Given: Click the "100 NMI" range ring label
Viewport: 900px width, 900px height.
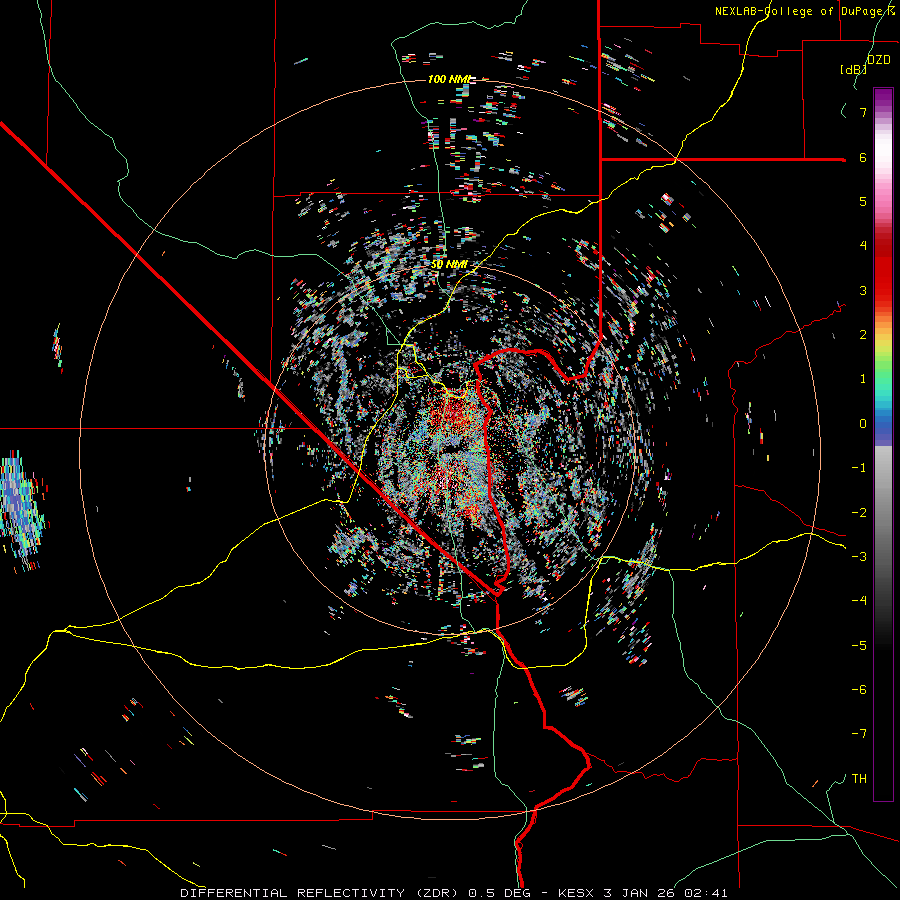Looking at the screenshot, I should pos(449,79).
